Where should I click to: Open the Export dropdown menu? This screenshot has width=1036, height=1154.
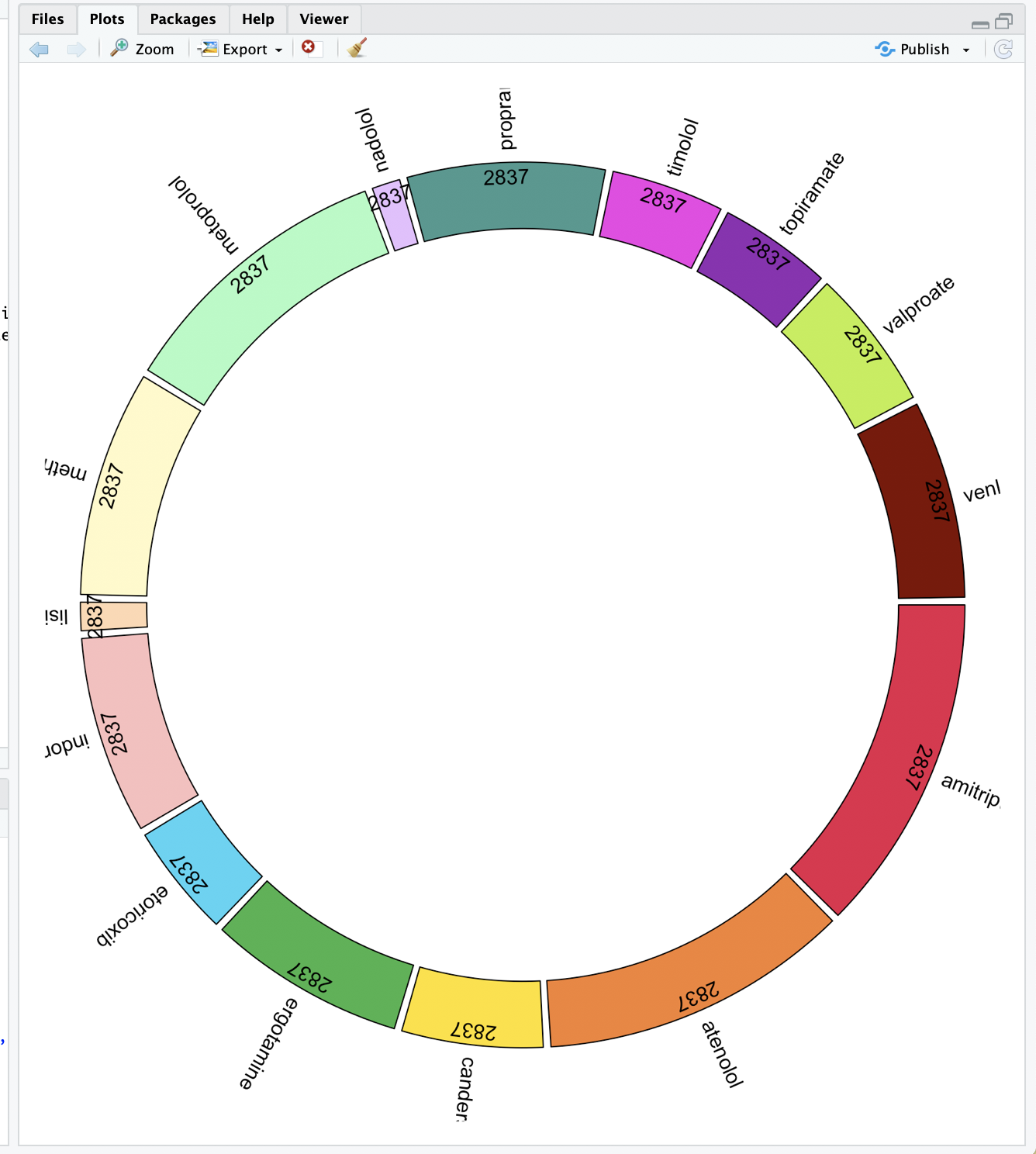point(279,49)
